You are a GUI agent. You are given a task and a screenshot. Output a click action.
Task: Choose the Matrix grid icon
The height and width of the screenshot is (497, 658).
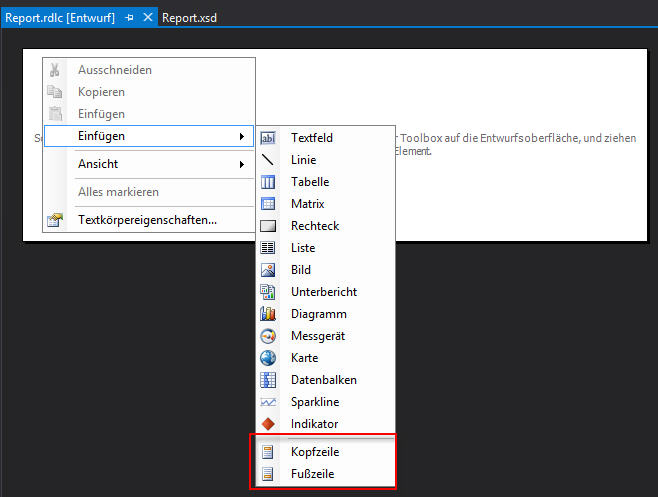(268, 204)
